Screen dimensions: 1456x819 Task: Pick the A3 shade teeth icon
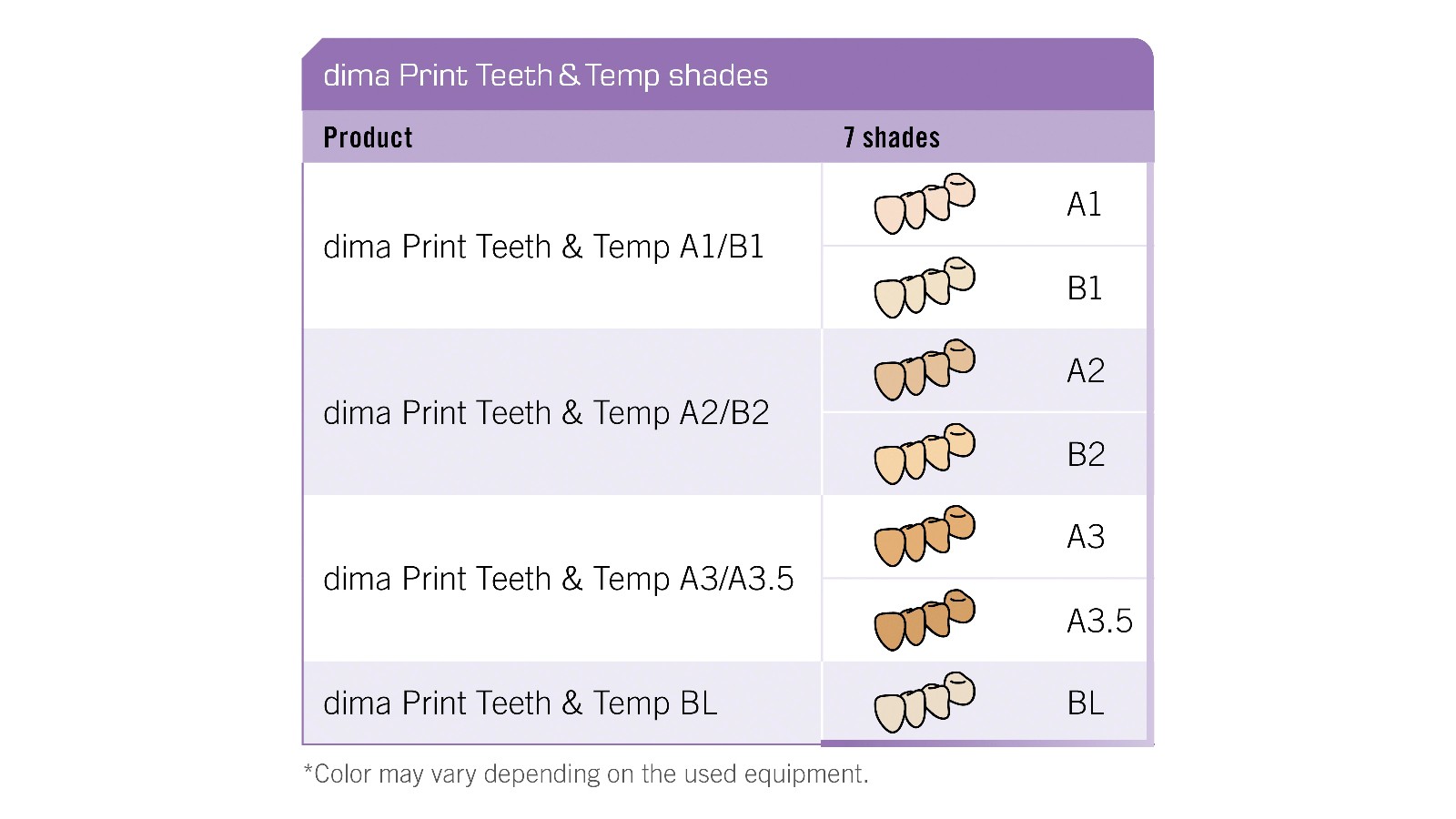(x=924, y=537)
